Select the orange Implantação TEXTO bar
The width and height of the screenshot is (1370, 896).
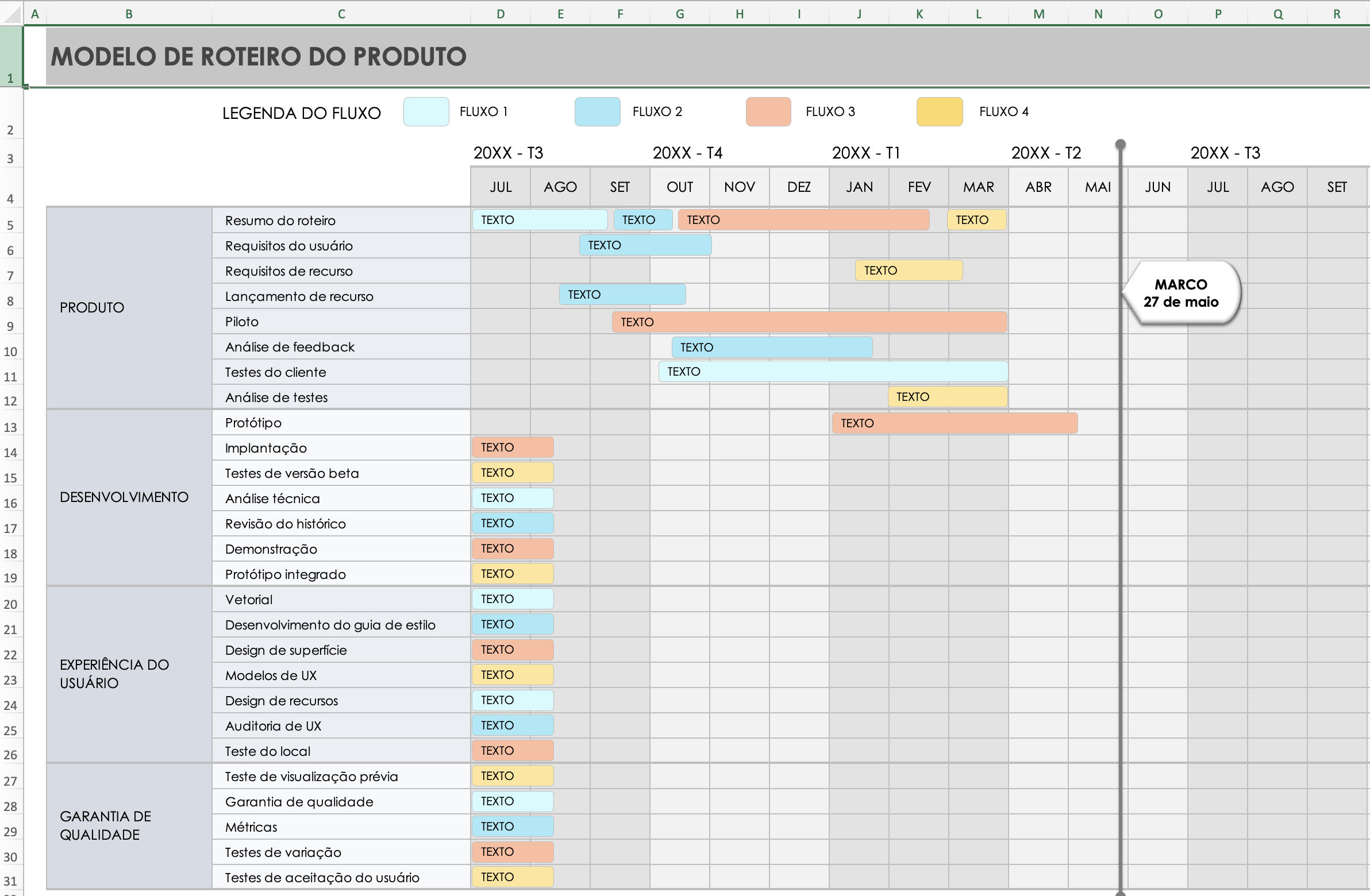coord(512,447)
